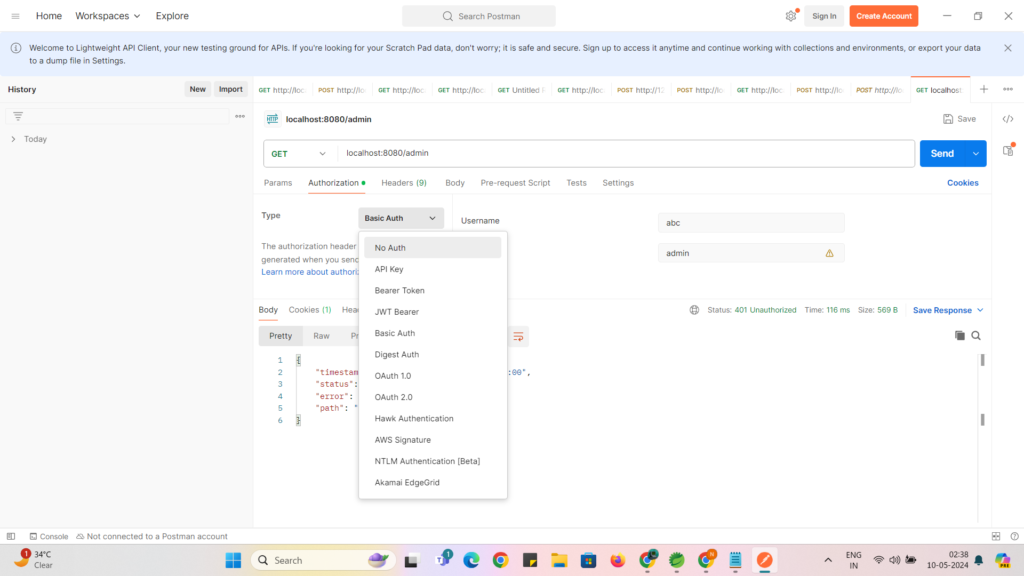Click the New button in History
Image resolution: width=1024 pixels, height=576 pixels.
point(197,89)
